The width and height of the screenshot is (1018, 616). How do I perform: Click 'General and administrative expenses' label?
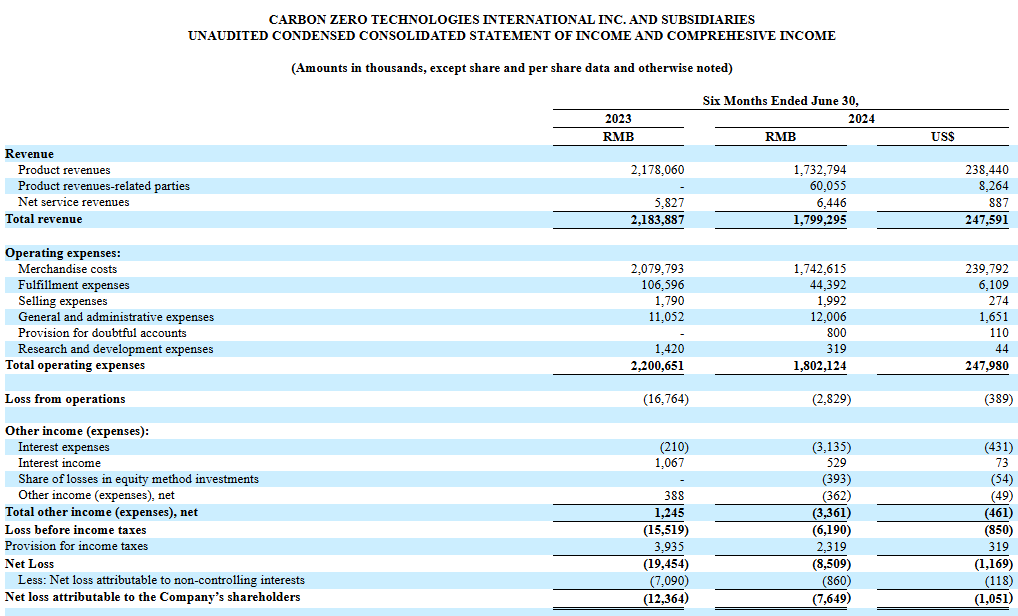(116, 317)
